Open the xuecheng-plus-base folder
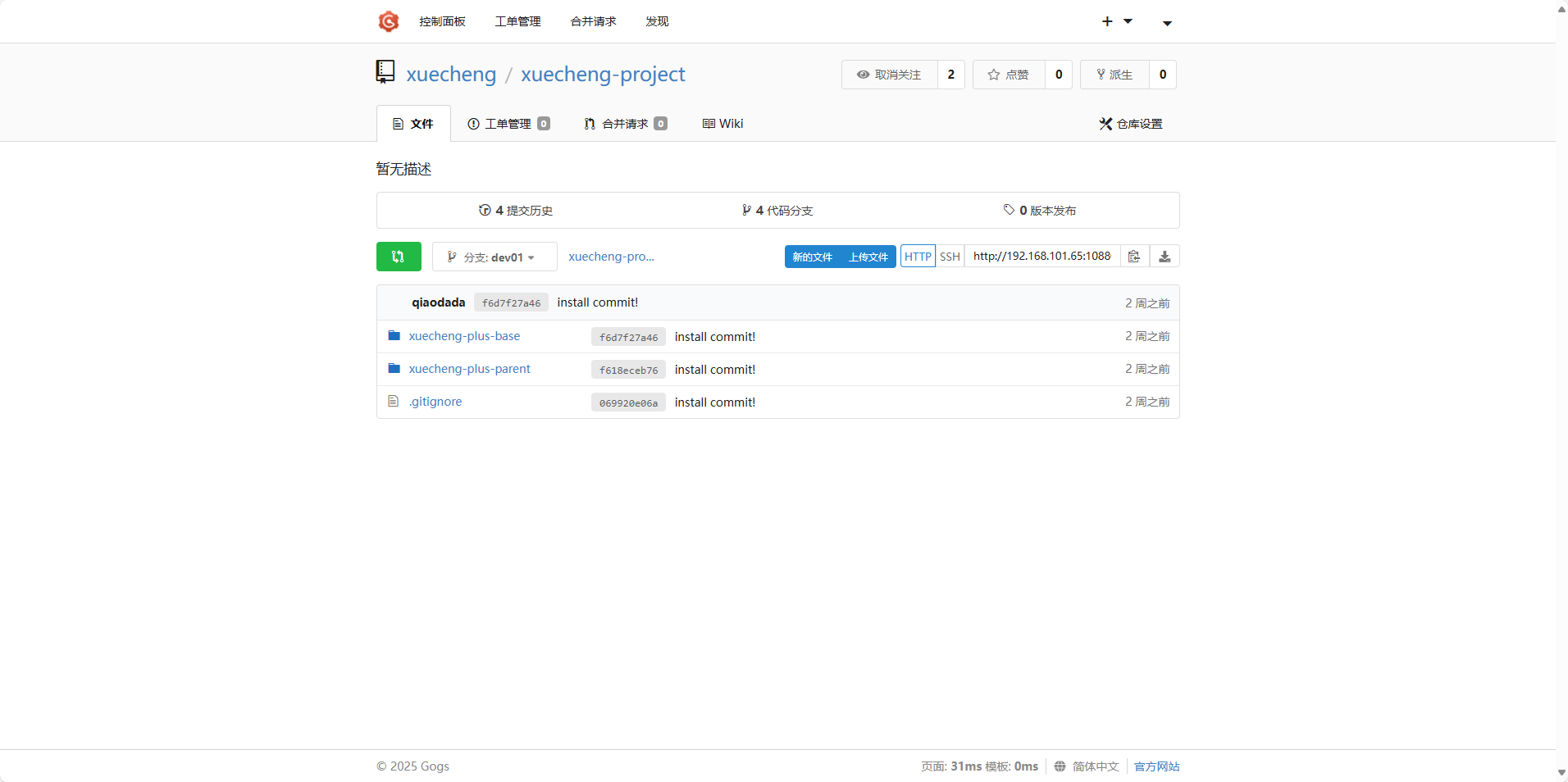The width and height of the screenshot is (1568, 782). click(x=464, y=336)
